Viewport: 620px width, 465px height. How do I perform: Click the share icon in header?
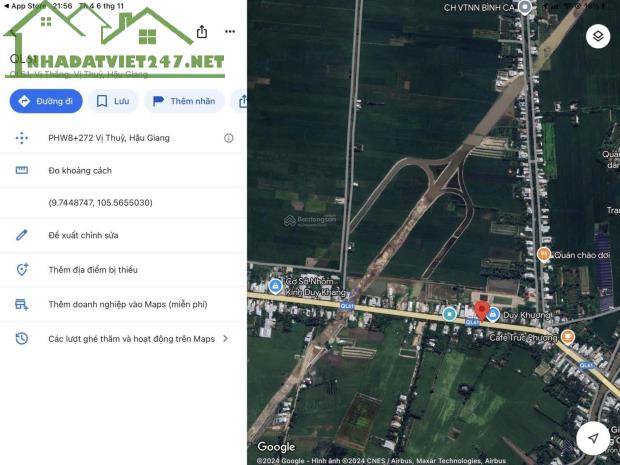[202, 32]
